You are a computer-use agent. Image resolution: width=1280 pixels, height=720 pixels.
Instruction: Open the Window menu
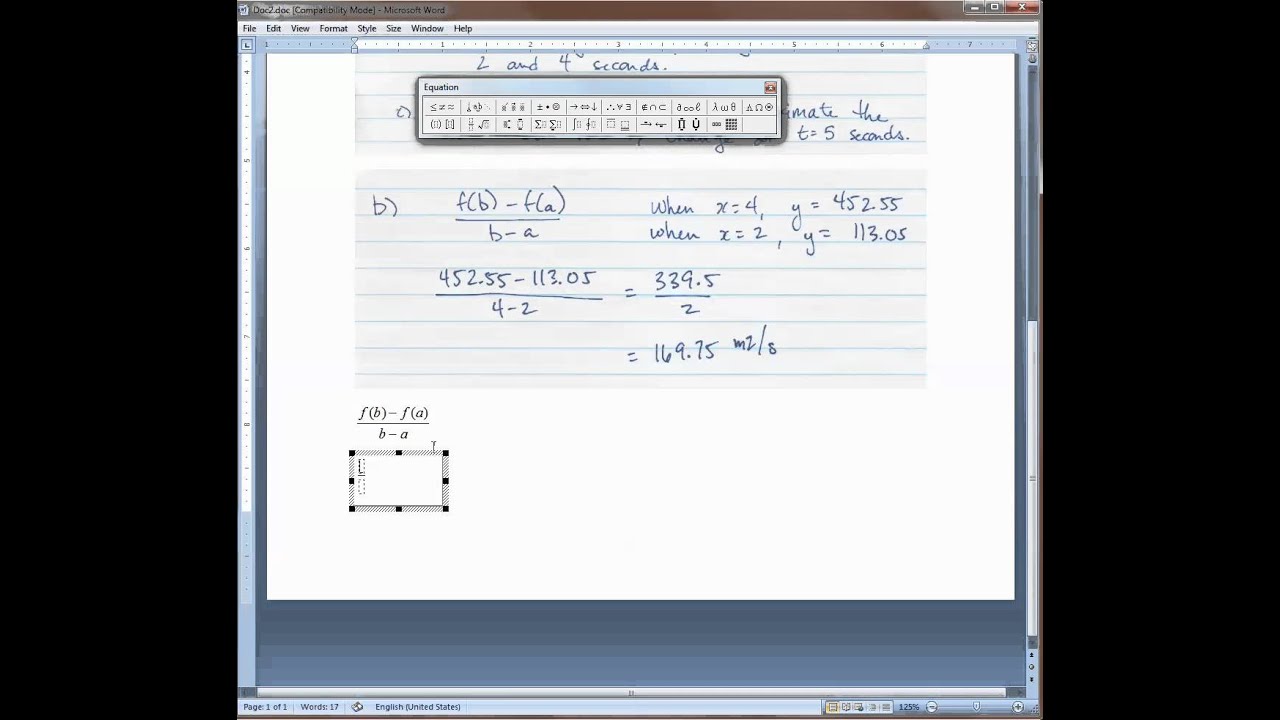click(x=427, y=28)
